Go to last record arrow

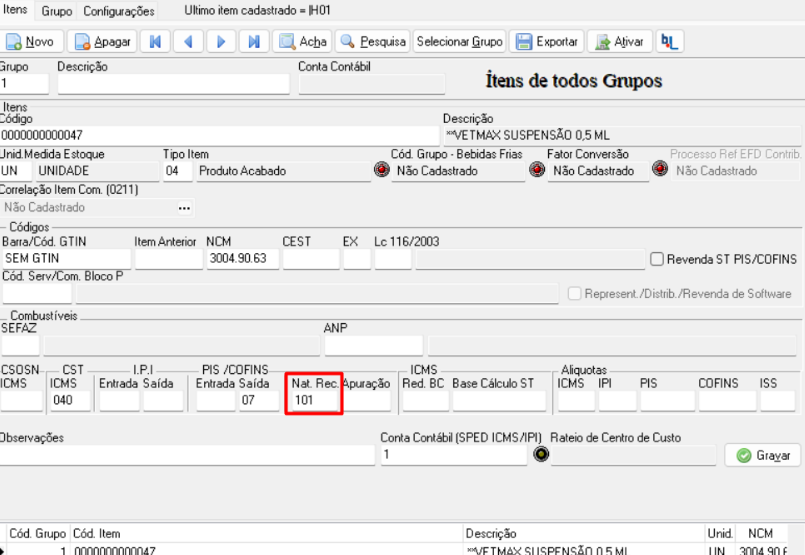pyautogui.click(x=254, y=42)
